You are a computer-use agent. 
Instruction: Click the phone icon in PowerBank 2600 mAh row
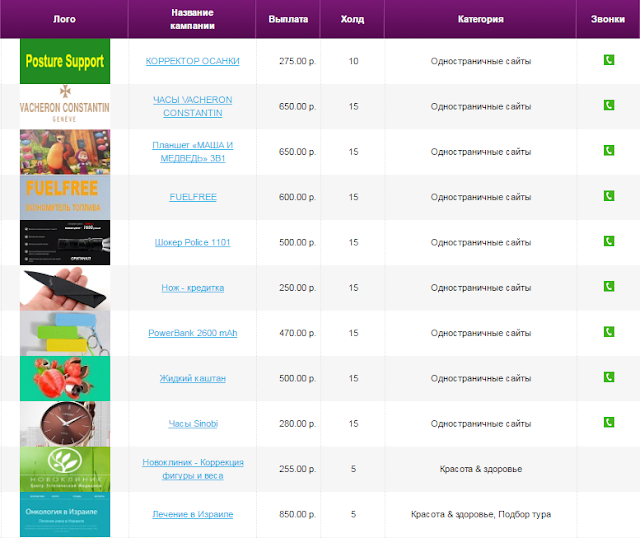pyautogui.click(x=609, y=332)
